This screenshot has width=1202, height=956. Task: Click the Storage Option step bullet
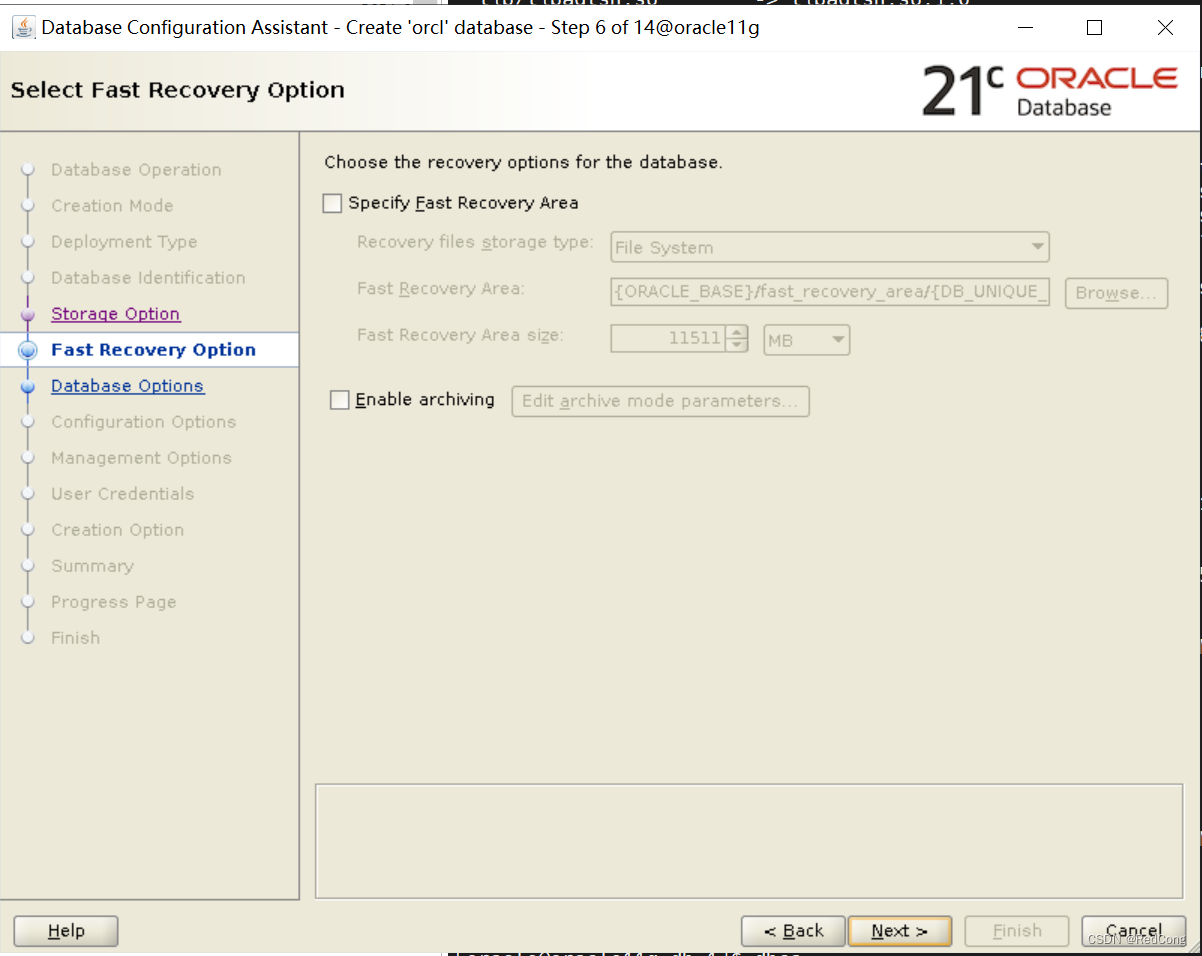[28, 314]
